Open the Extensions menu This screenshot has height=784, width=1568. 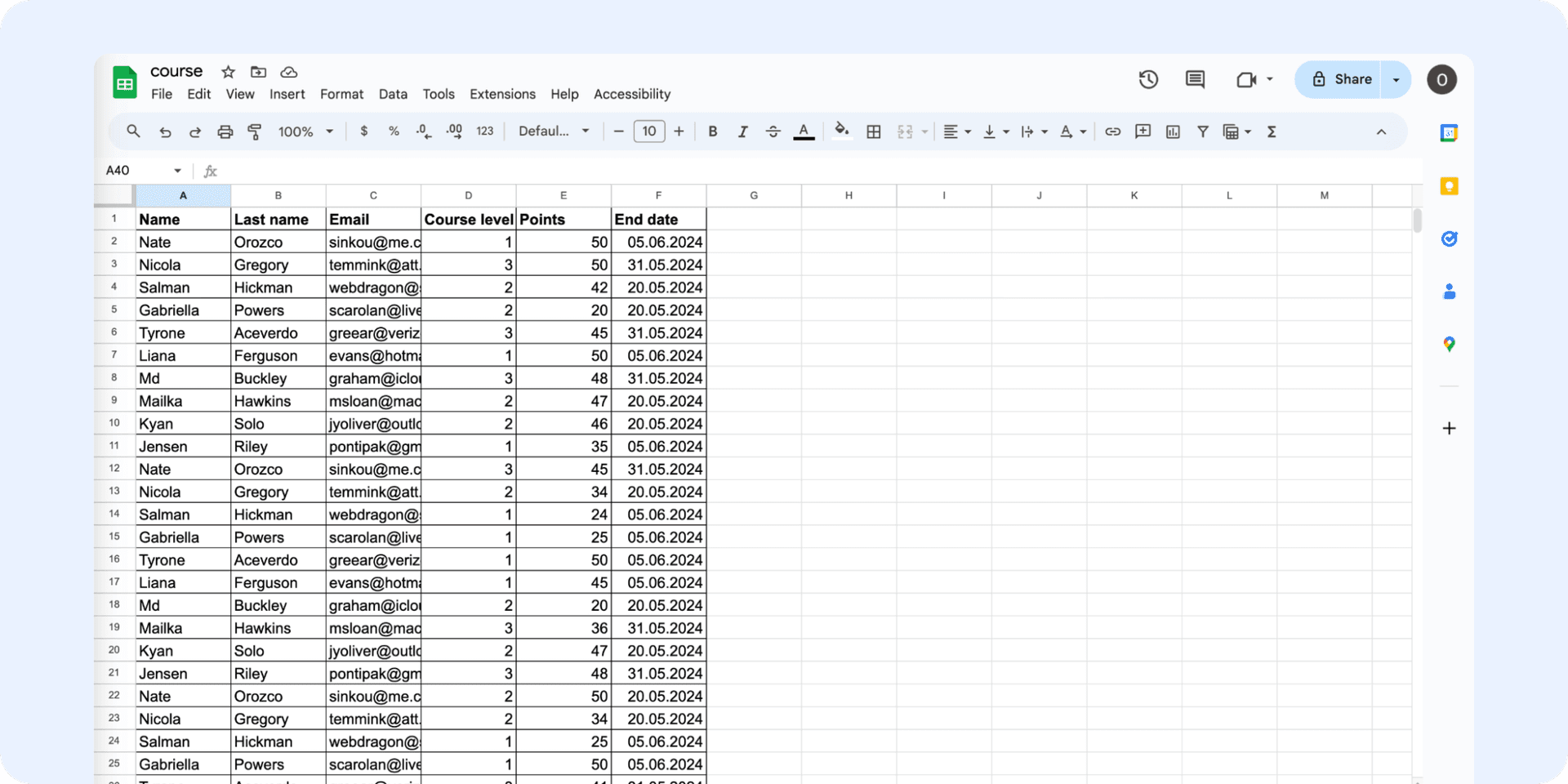coord(502,94)
